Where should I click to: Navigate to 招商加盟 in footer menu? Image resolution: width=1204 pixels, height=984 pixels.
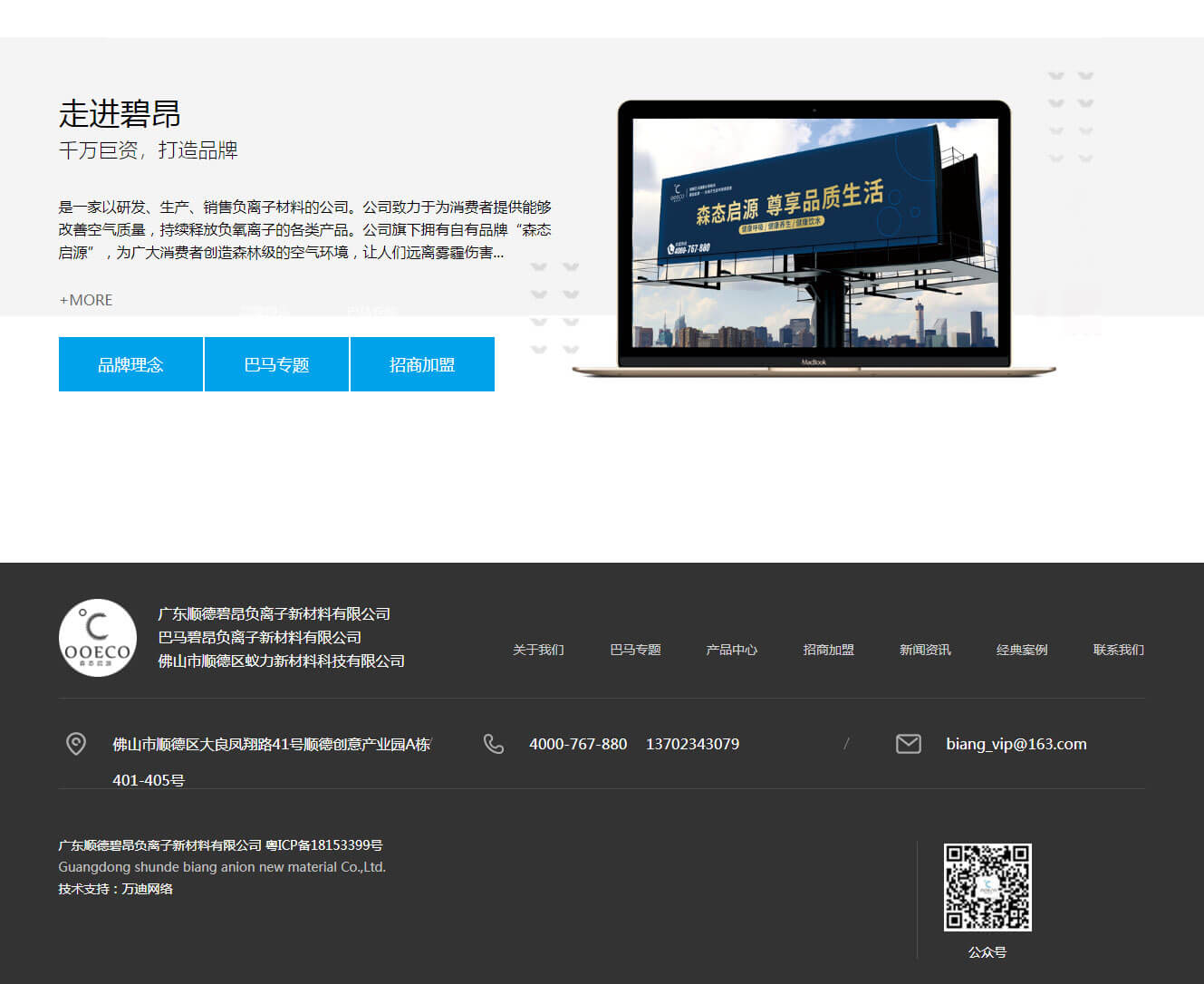coord(828,650)
